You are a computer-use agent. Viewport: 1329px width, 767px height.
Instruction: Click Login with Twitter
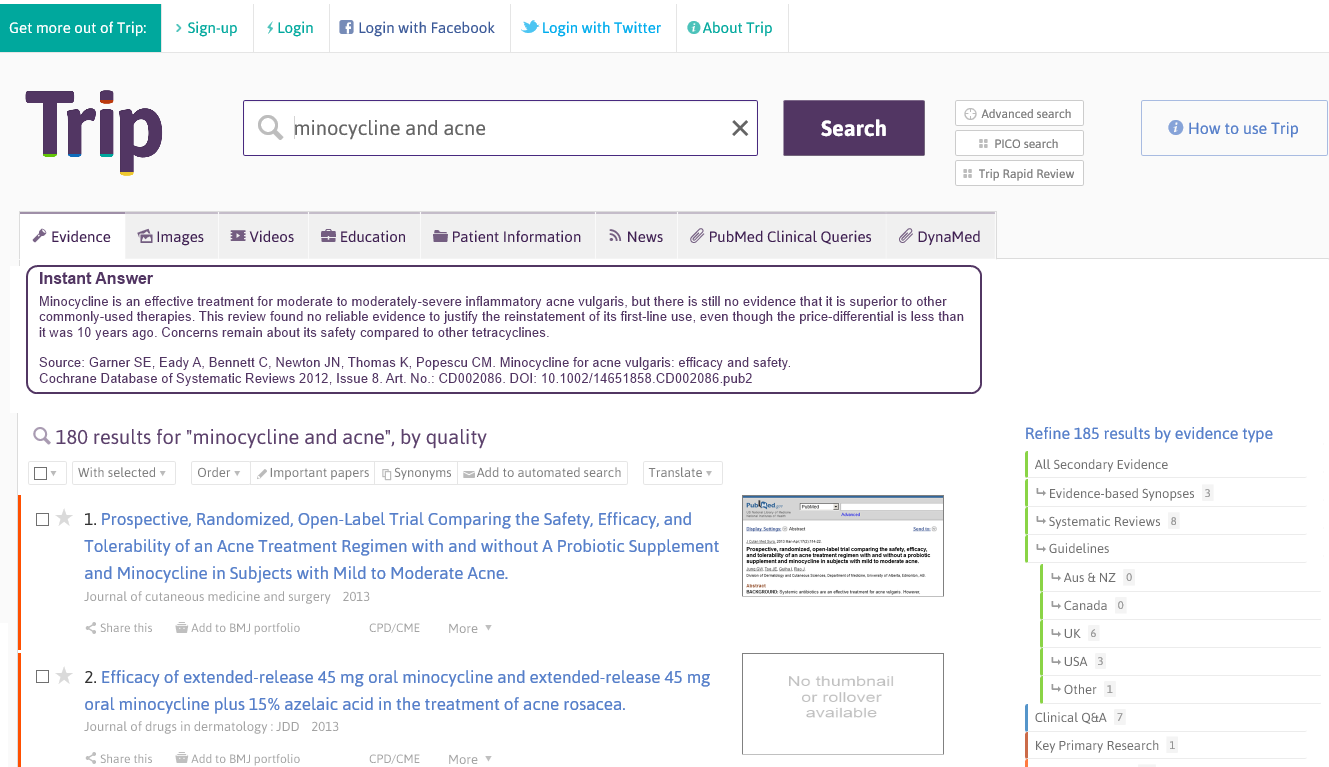click(x=591, y=28)
